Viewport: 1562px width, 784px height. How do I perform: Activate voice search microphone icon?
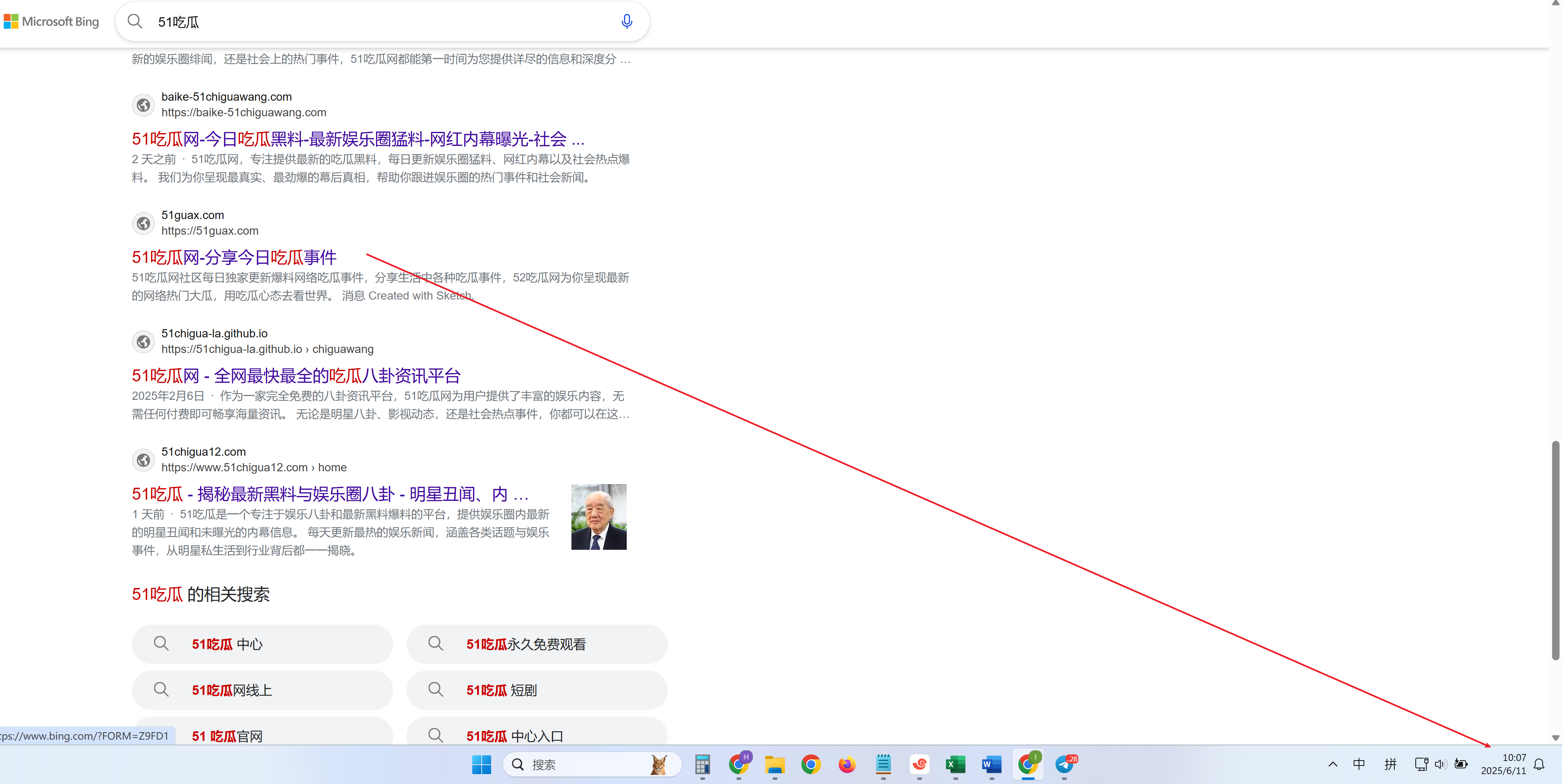click(x=626, y=22)
